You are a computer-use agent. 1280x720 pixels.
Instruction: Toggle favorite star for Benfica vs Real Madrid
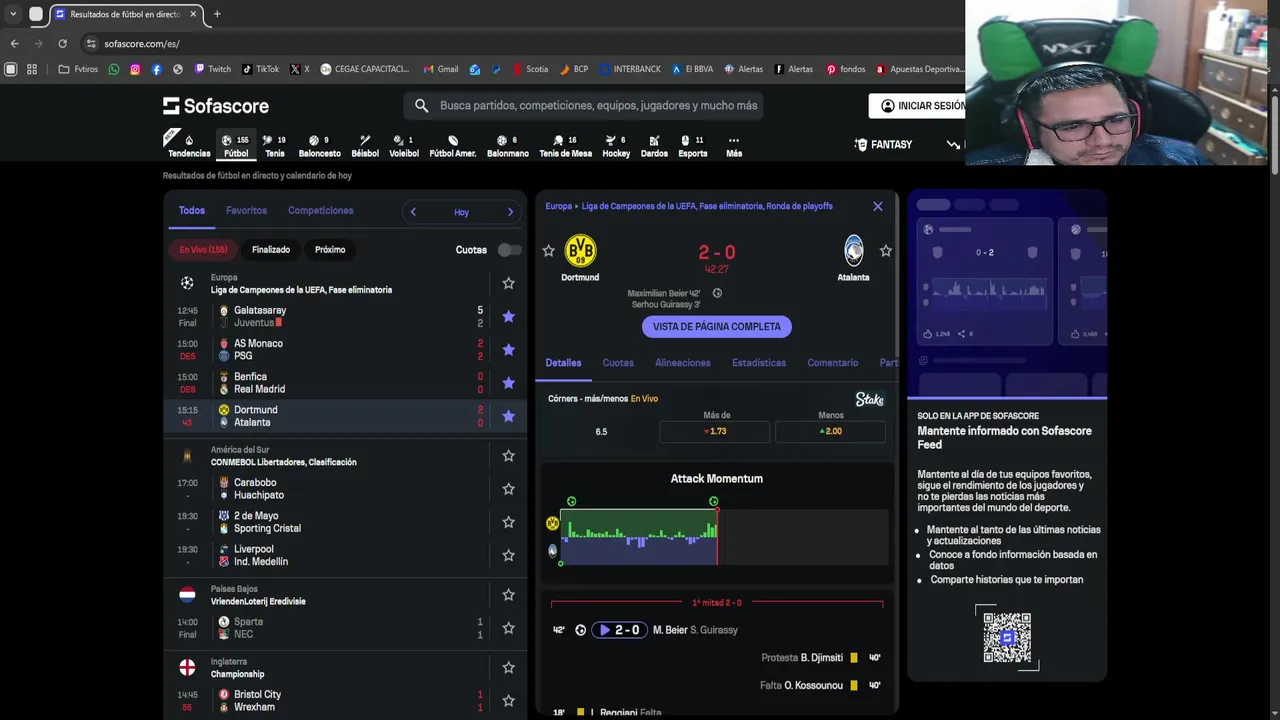point(508,383)
